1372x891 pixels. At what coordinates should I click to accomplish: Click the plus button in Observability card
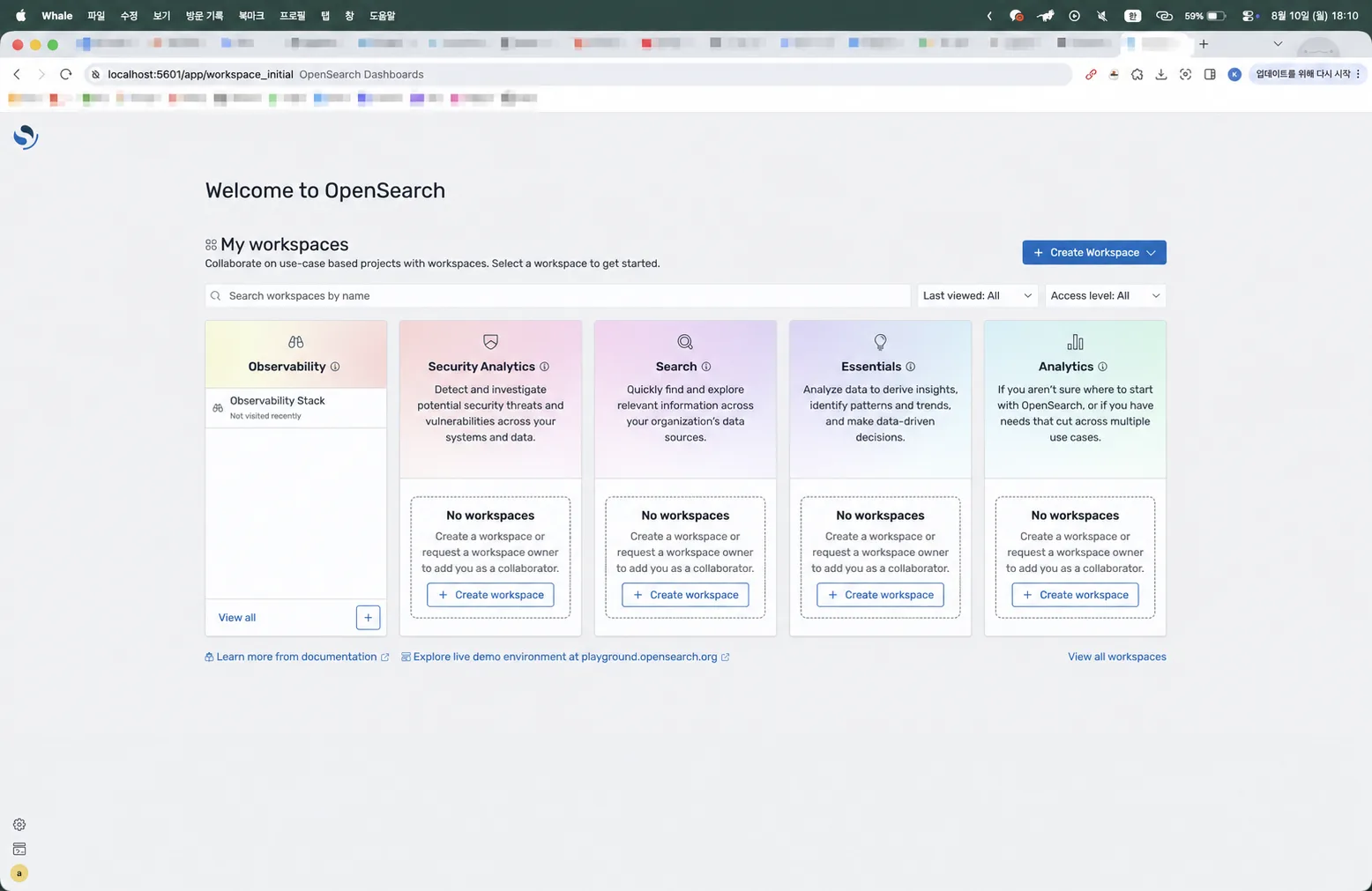click(368, 618)
